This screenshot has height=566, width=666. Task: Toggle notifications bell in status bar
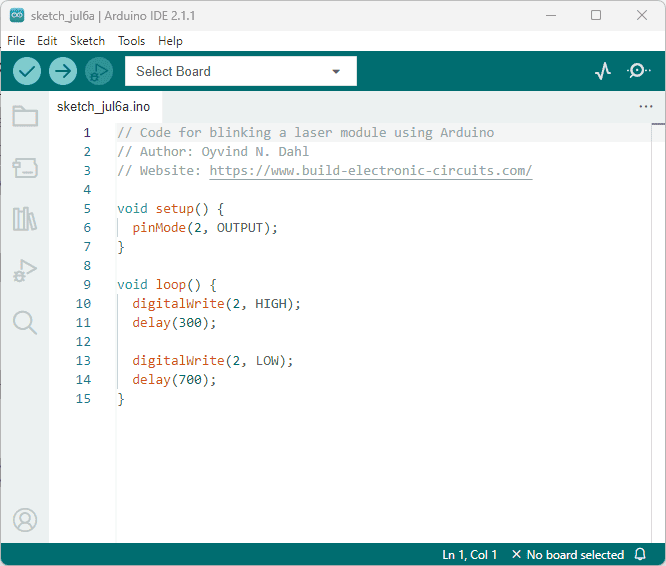tap(640, 555)
